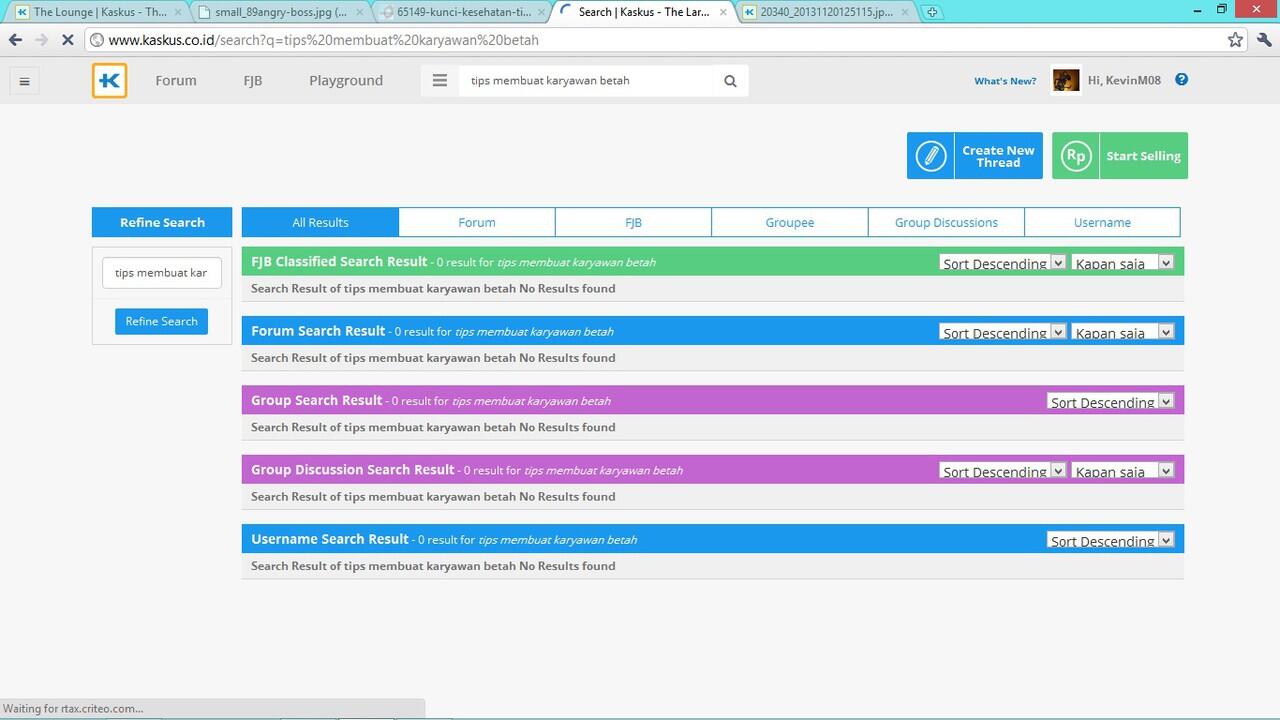1280x720 pixels.
Task: Click the Forum Search Result heading
Action: click(318, 331)
